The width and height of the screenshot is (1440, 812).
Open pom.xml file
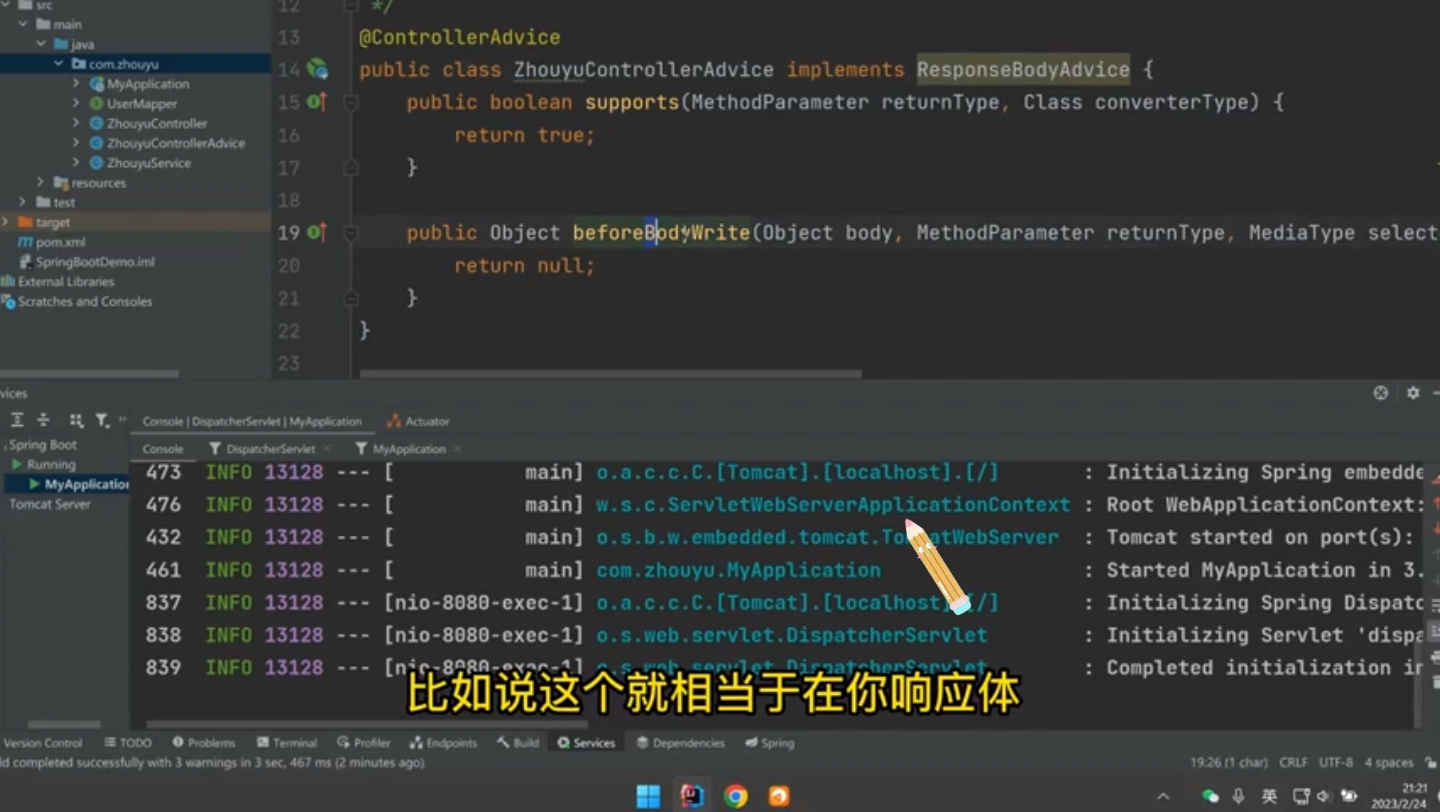pos(60,242)
